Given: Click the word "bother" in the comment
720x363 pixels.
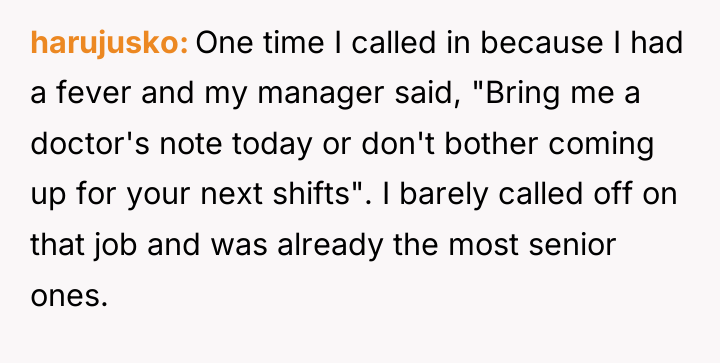Looking at the screenshot, I should click(x=490, y=143).
